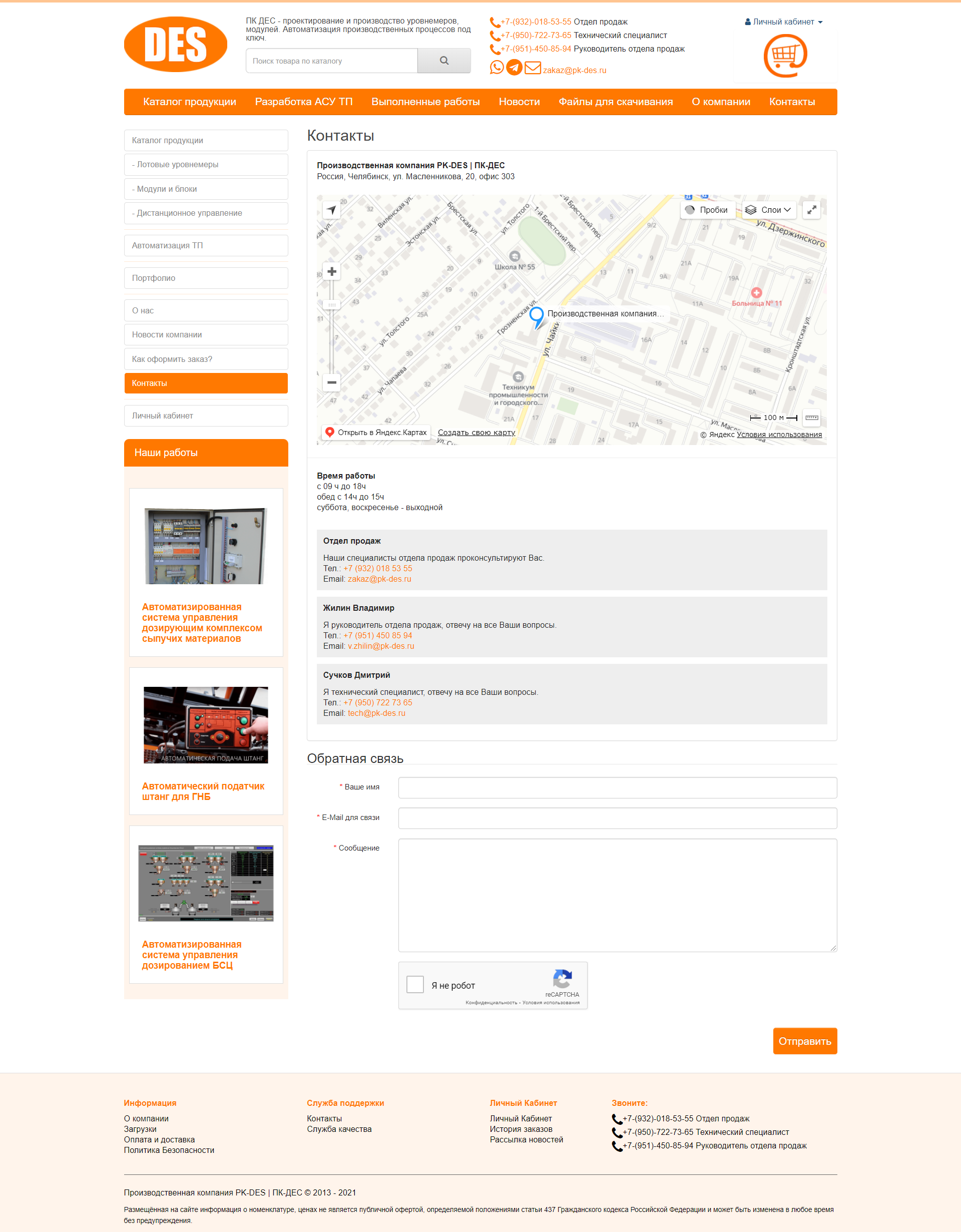Activate the map ruler tool
The height and width of the screenshot is (1232, 961).
pyautogui.click(x=811, y=418)
